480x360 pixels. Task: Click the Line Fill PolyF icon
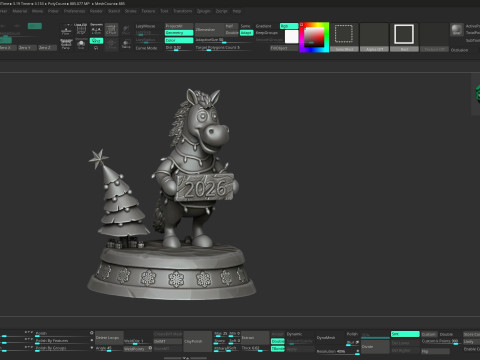click(81, 30)
